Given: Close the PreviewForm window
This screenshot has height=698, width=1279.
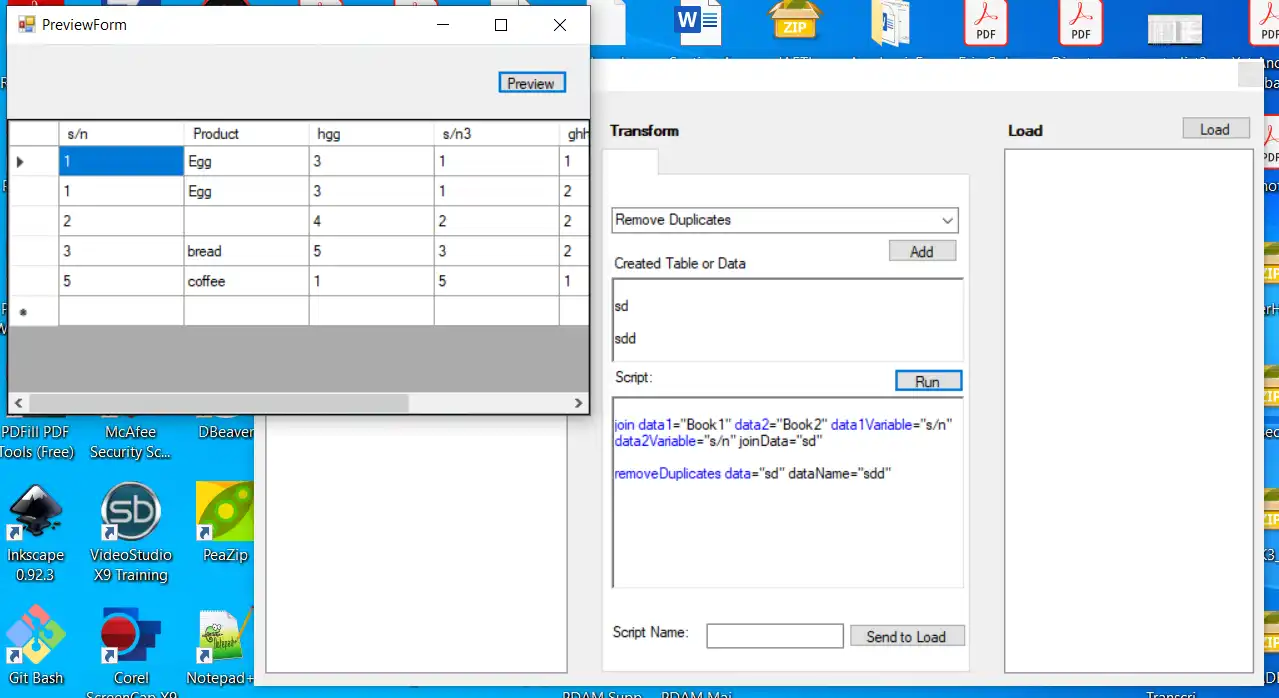Looking at the screenshot, I should 560,25.
